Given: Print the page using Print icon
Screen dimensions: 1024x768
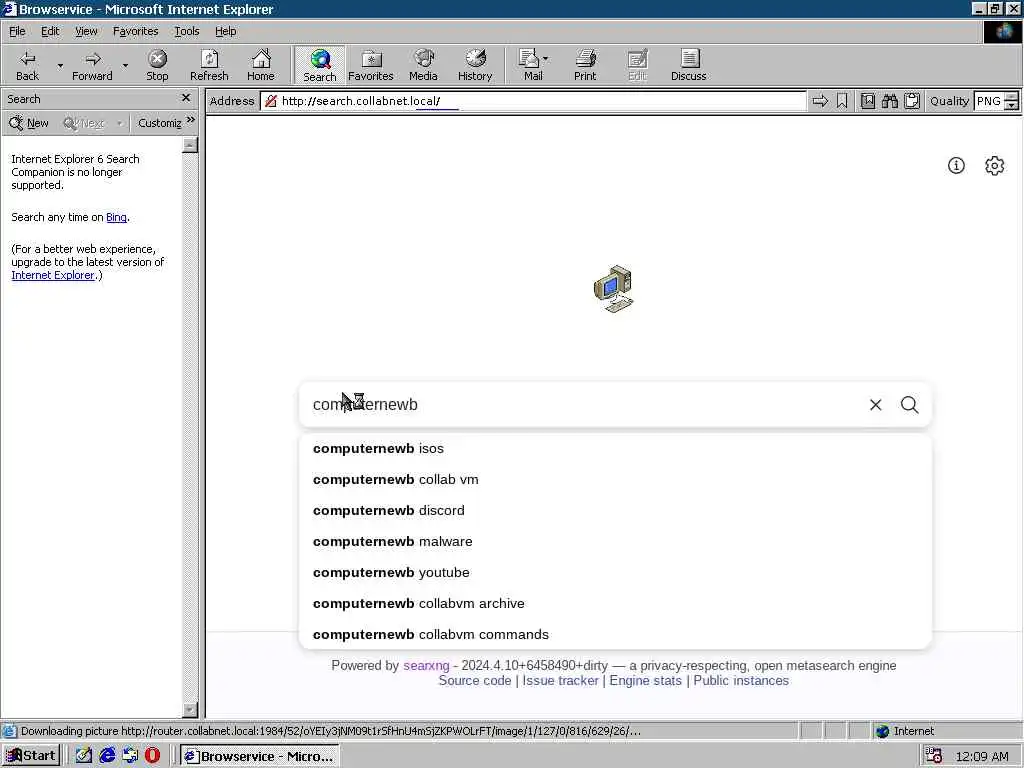Looking at the screenshot, I should pos(585,65).
